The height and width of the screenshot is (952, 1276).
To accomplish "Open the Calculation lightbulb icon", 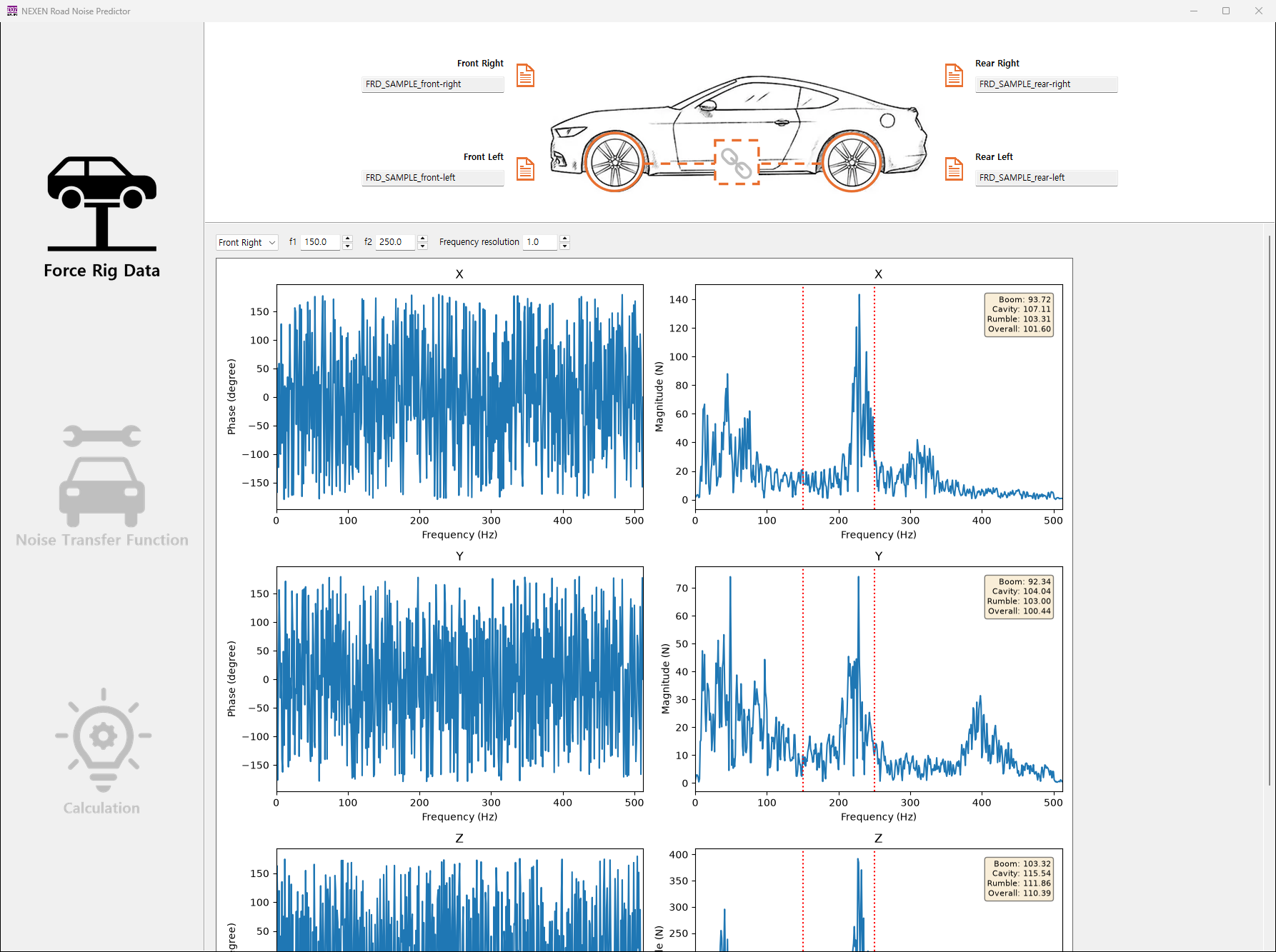I will pos(103,740).
